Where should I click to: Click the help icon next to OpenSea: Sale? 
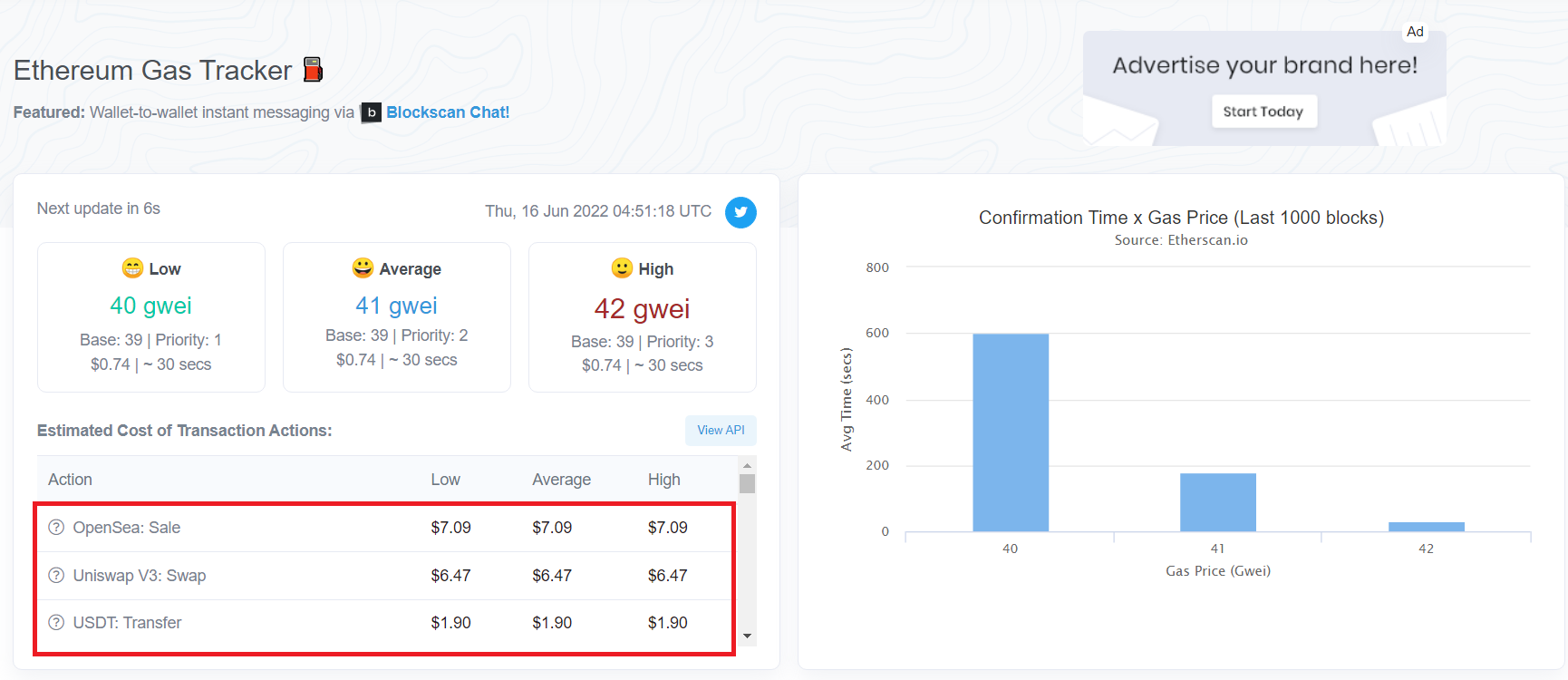pyautogui.click(x=56, y=528)
